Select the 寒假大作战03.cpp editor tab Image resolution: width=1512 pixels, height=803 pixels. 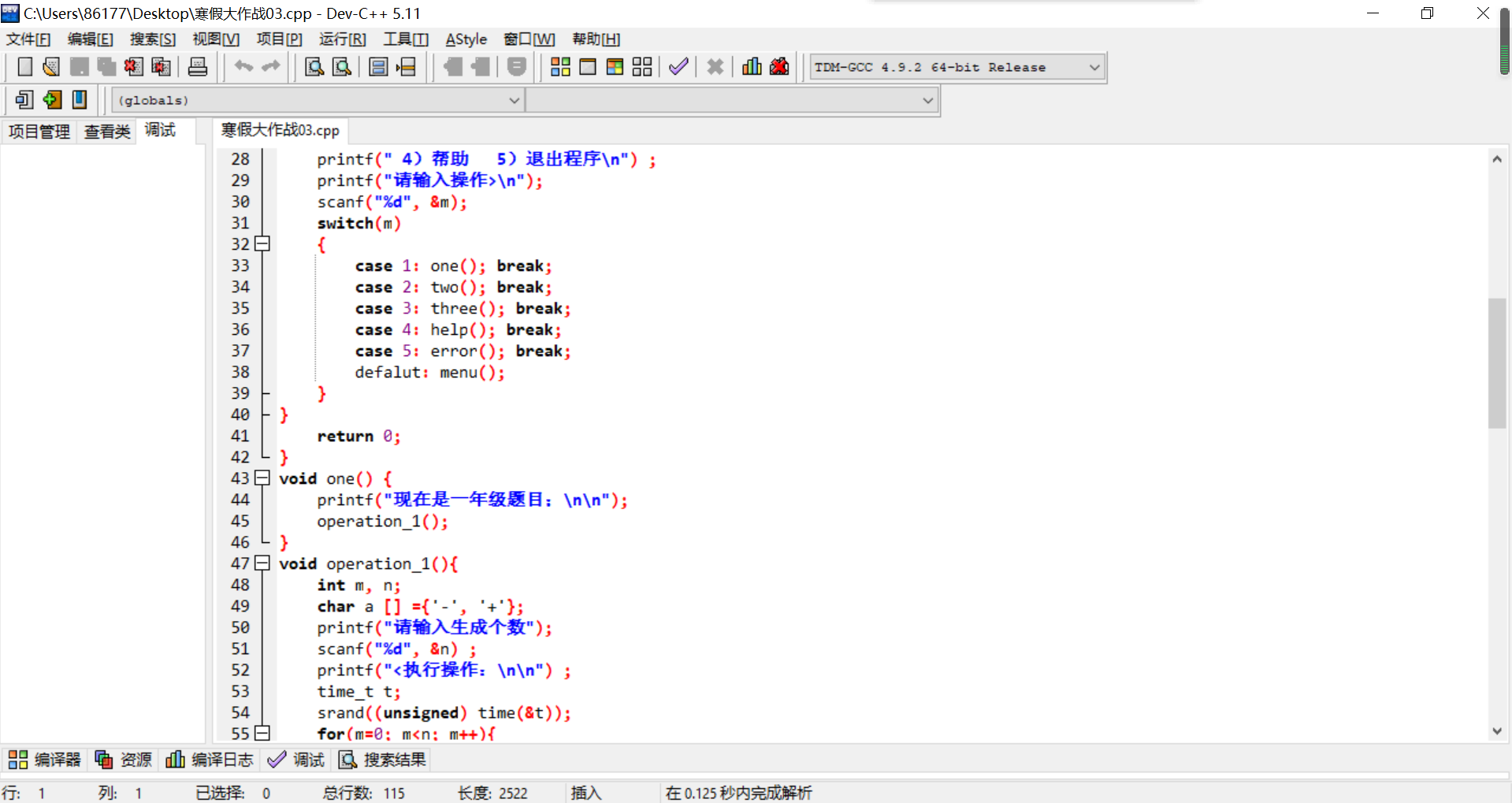tap(280, 130)
